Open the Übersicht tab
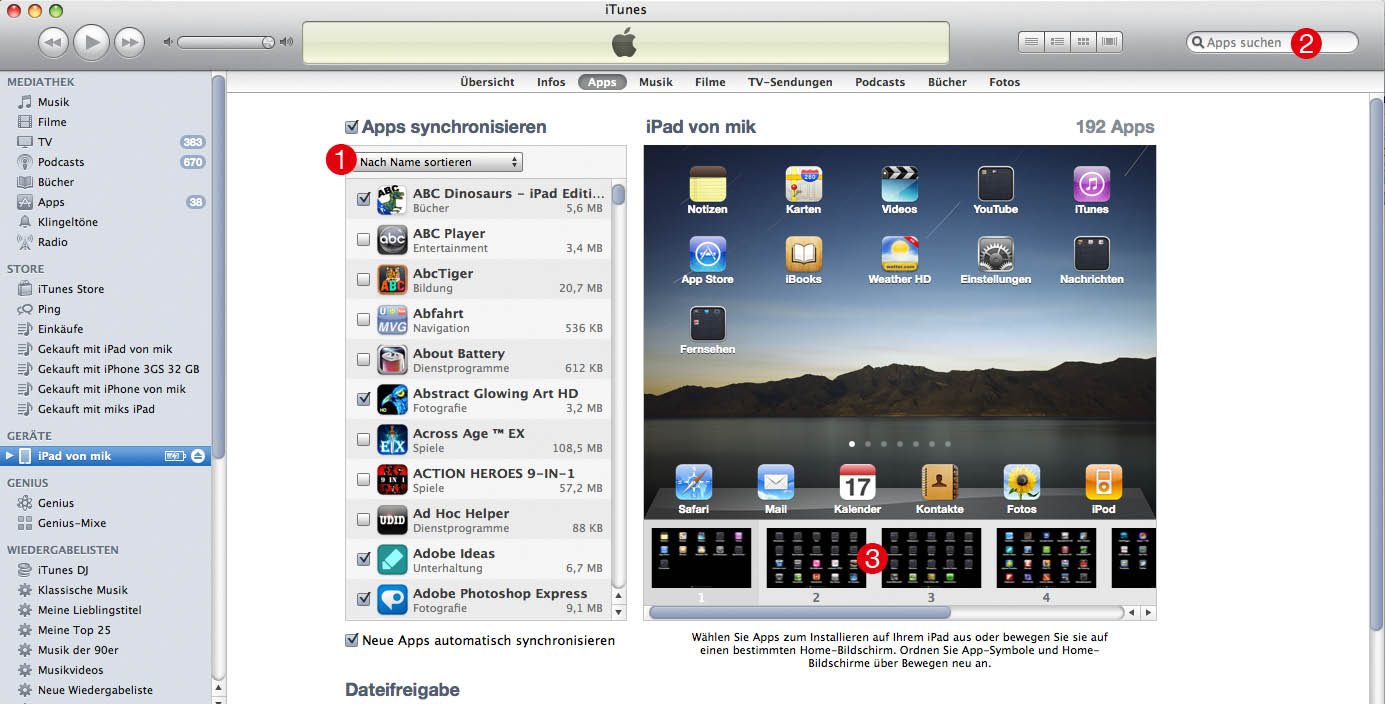 tap(487, 82)
